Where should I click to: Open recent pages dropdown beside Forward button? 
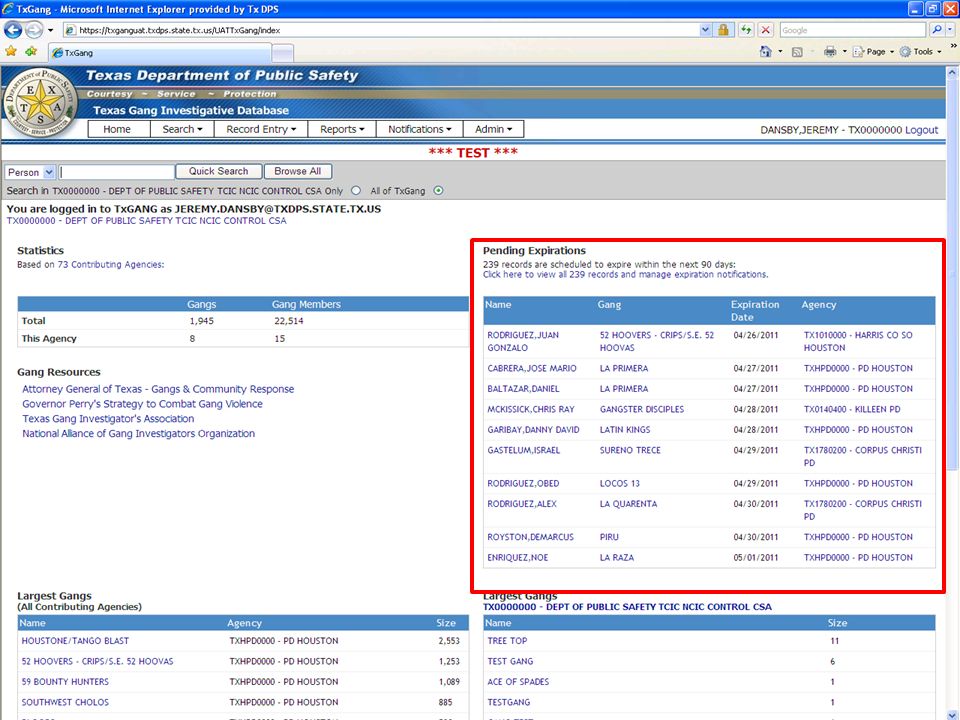[x=50, y=30]
